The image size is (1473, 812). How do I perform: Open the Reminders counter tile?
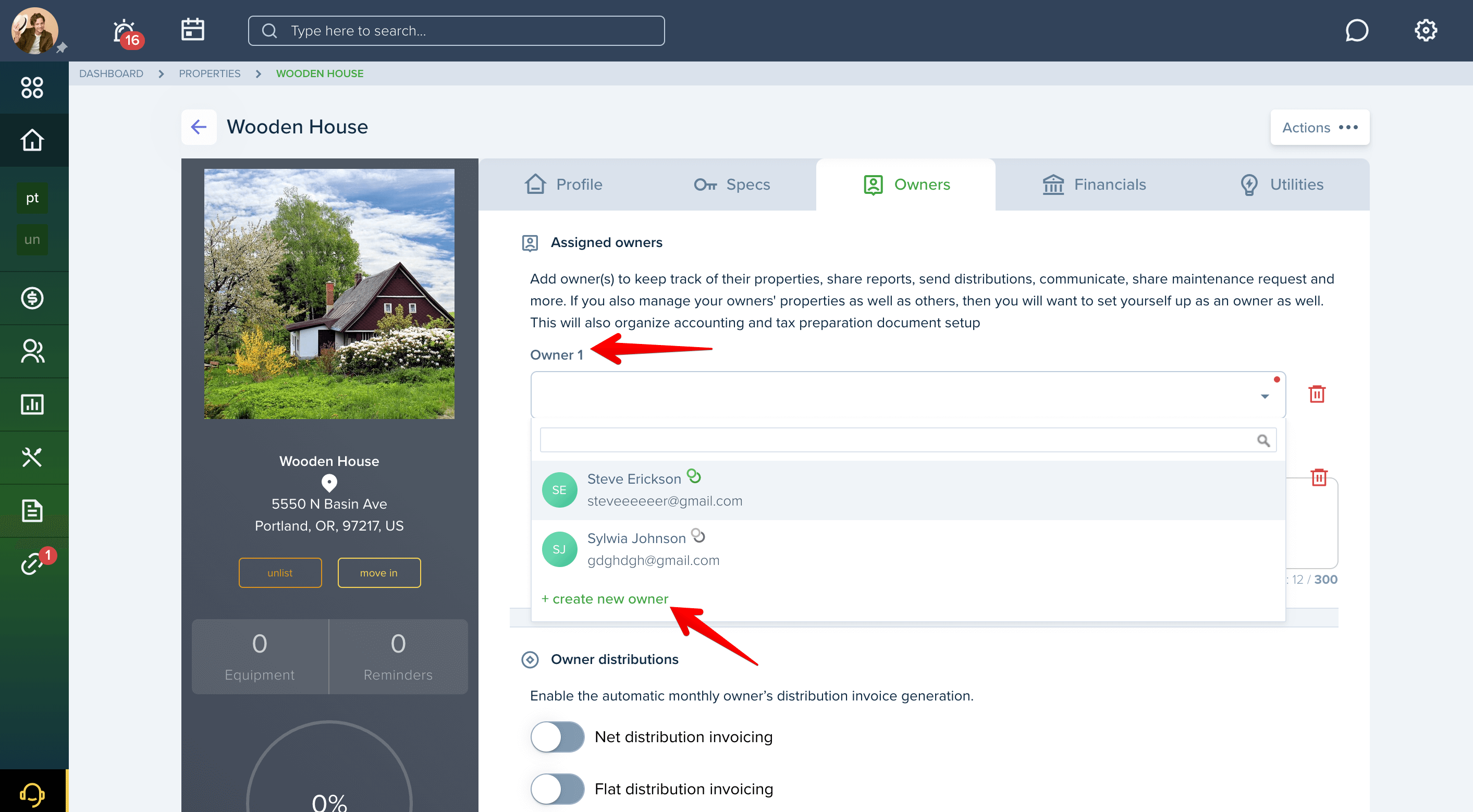click(398, 657)
